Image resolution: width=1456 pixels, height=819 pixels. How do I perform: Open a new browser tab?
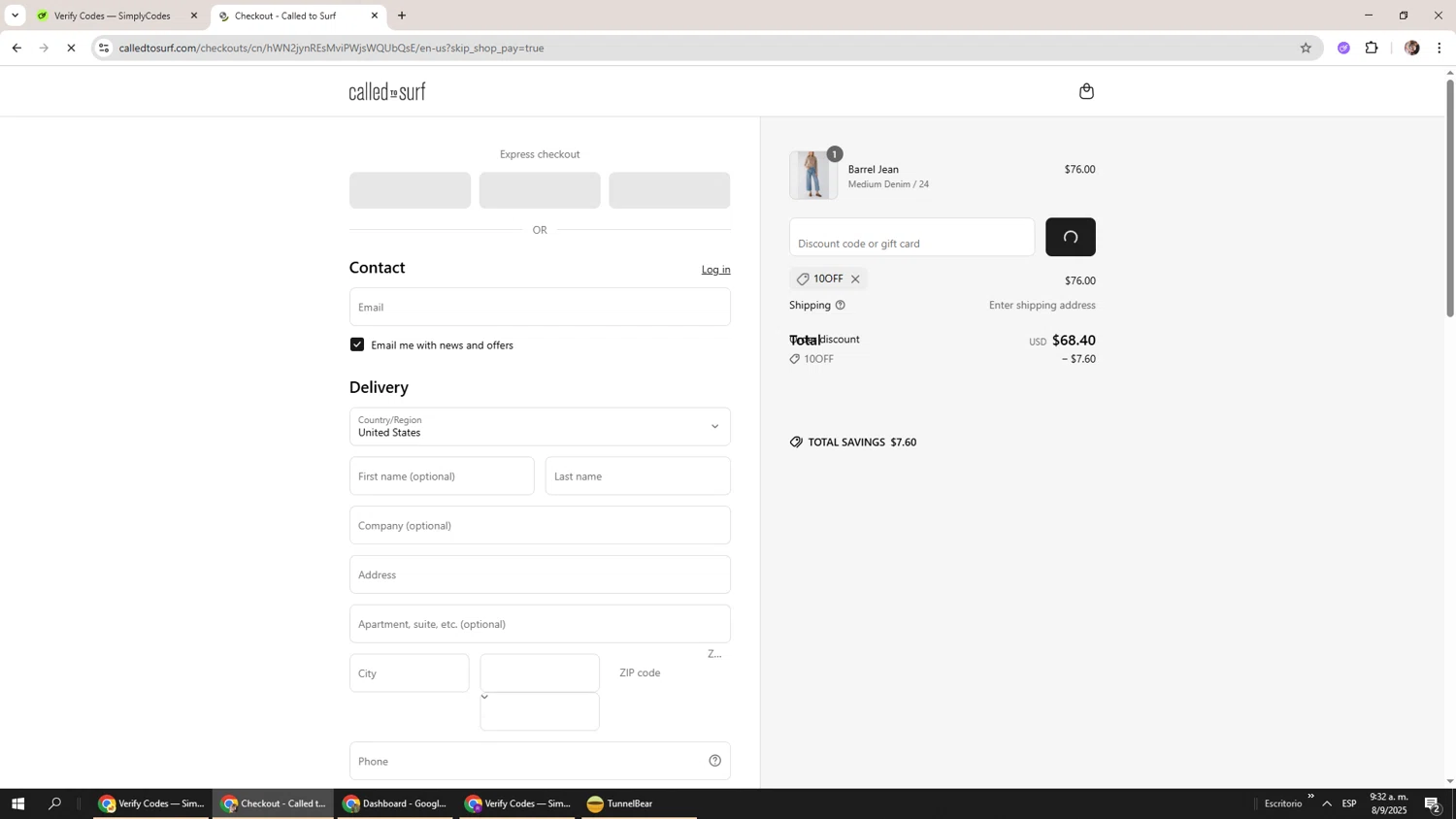(402, 16)
